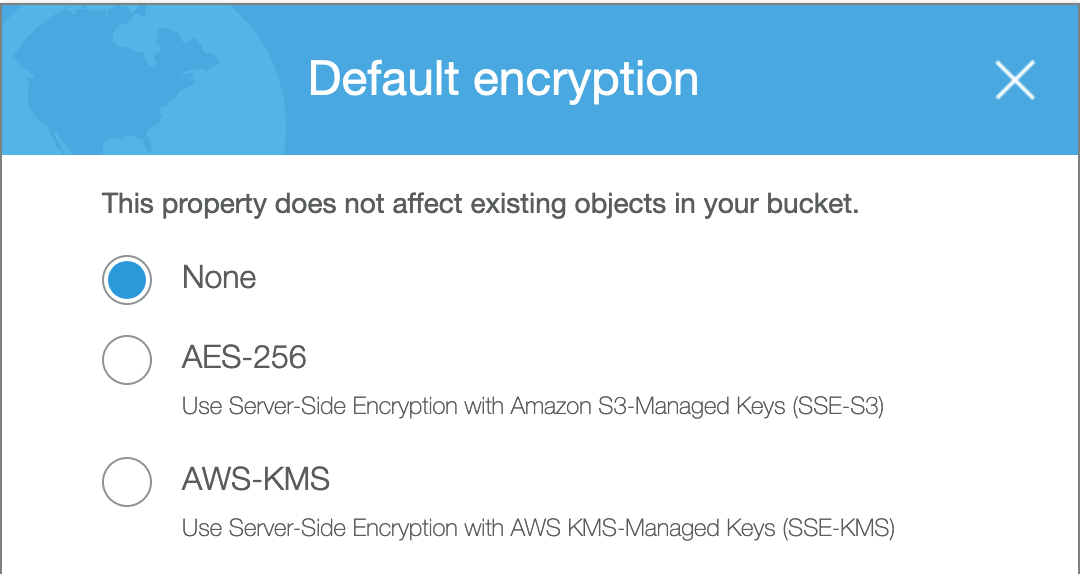Click the AWS-KMS Server-Side Encryption description
Screen dimensions: 1080x574
(537, 528)
